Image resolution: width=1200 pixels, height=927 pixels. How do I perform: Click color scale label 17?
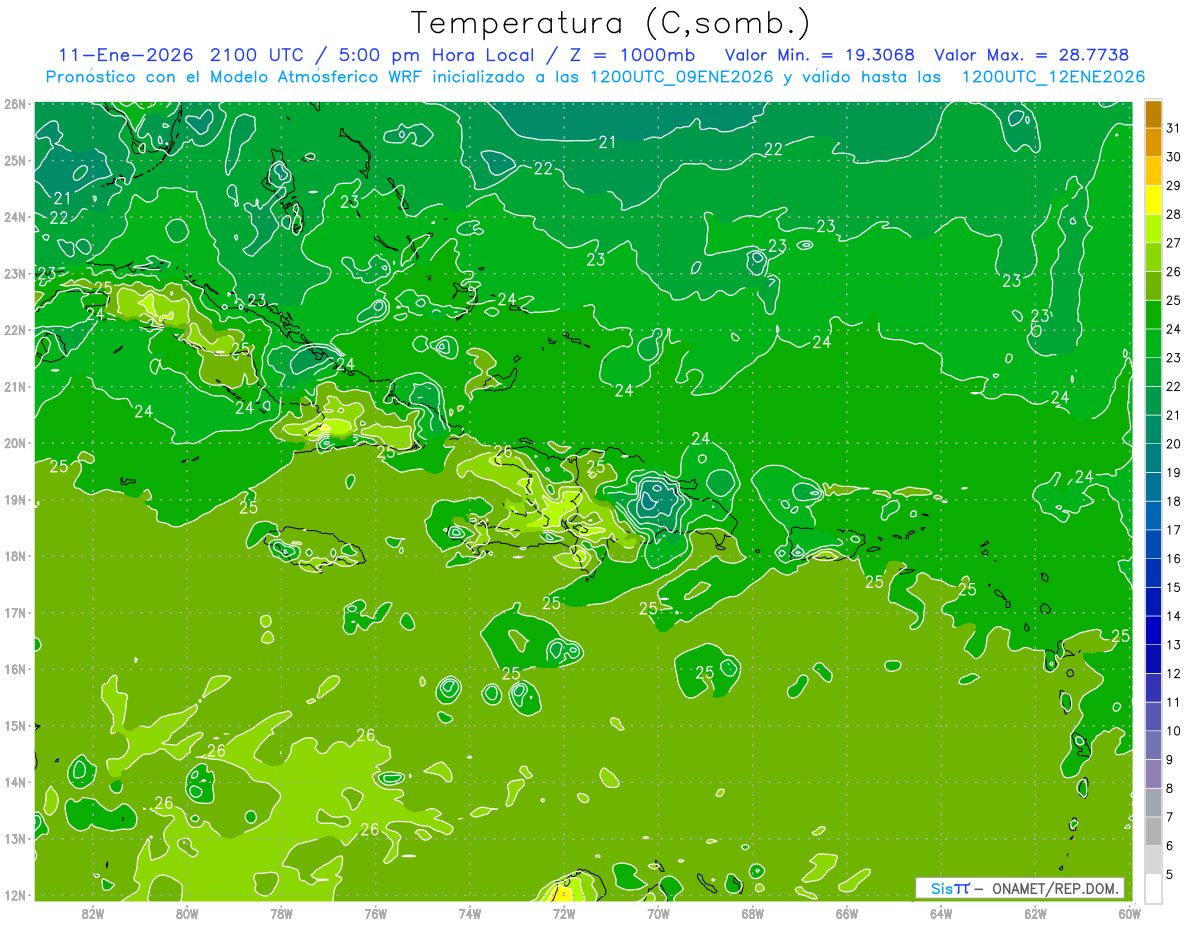point(1174,530)
